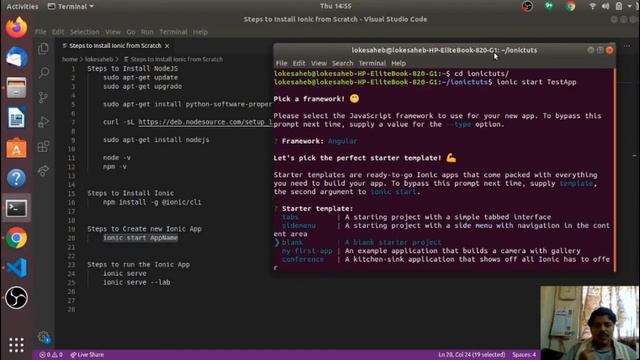Open Edit menu in Terminal window
This screenshot has height=360, width=640.
[299, 63]
